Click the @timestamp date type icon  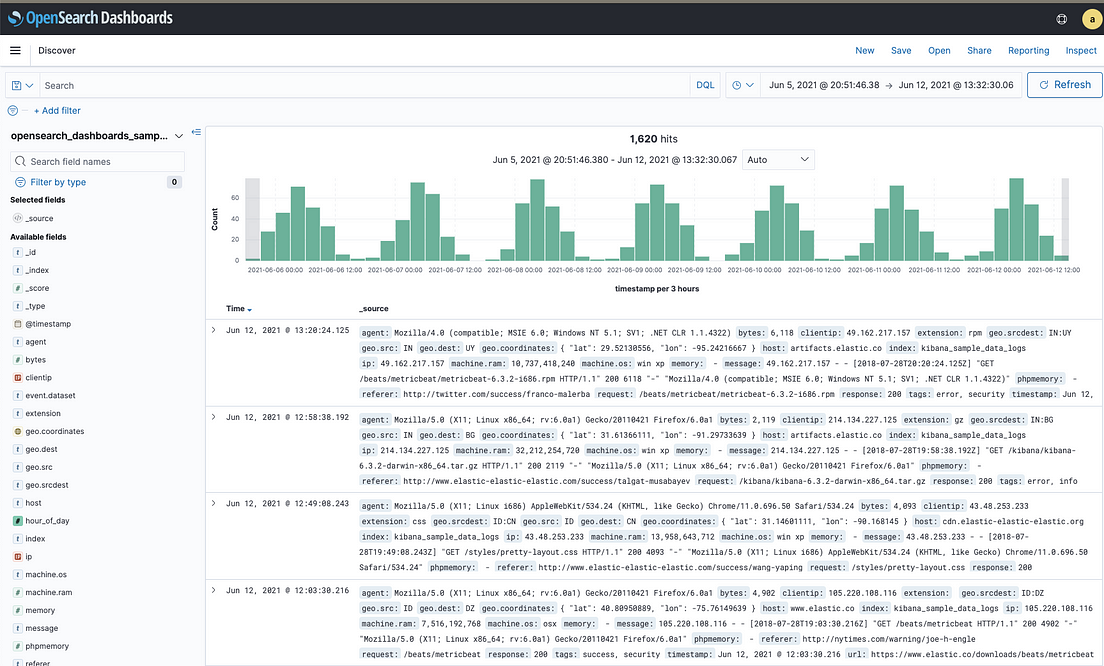click(18, 324)
